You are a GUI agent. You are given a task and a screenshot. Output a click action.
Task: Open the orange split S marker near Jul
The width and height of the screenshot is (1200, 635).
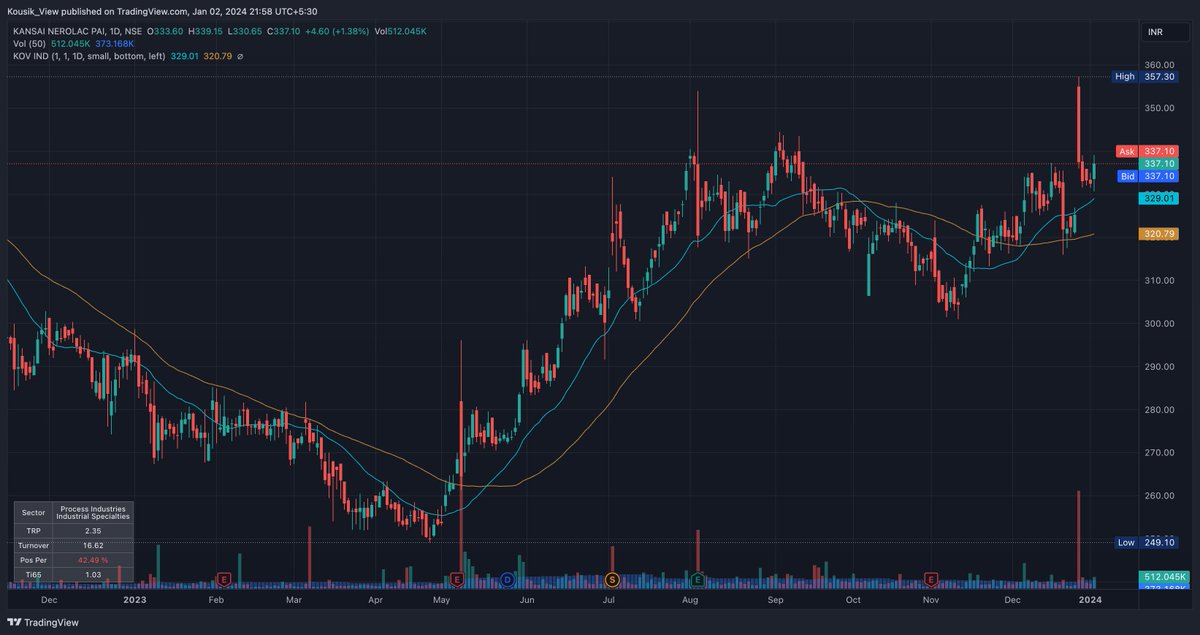coord(612,579)
